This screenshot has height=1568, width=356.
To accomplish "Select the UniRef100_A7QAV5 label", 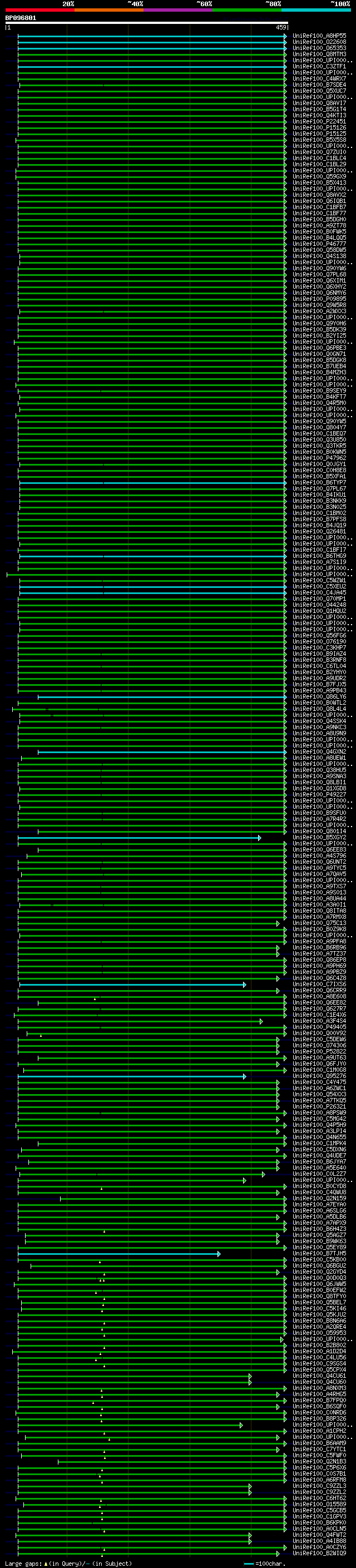I will coord(319,874).
